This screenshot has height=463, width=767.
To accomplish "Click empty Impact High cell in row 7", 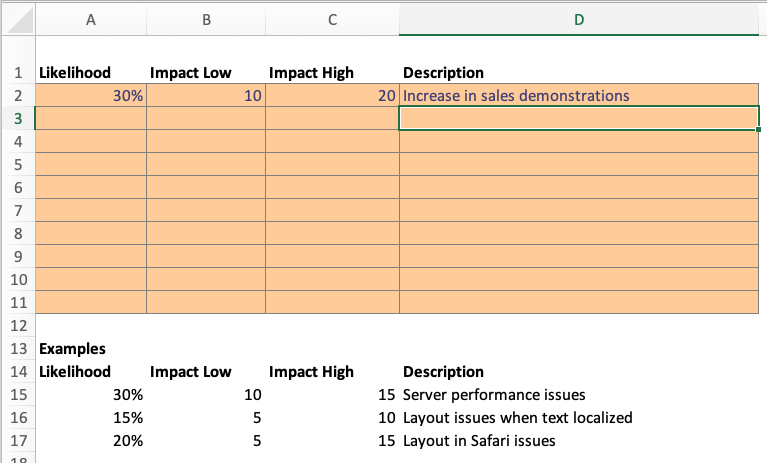I will (332, 210).
